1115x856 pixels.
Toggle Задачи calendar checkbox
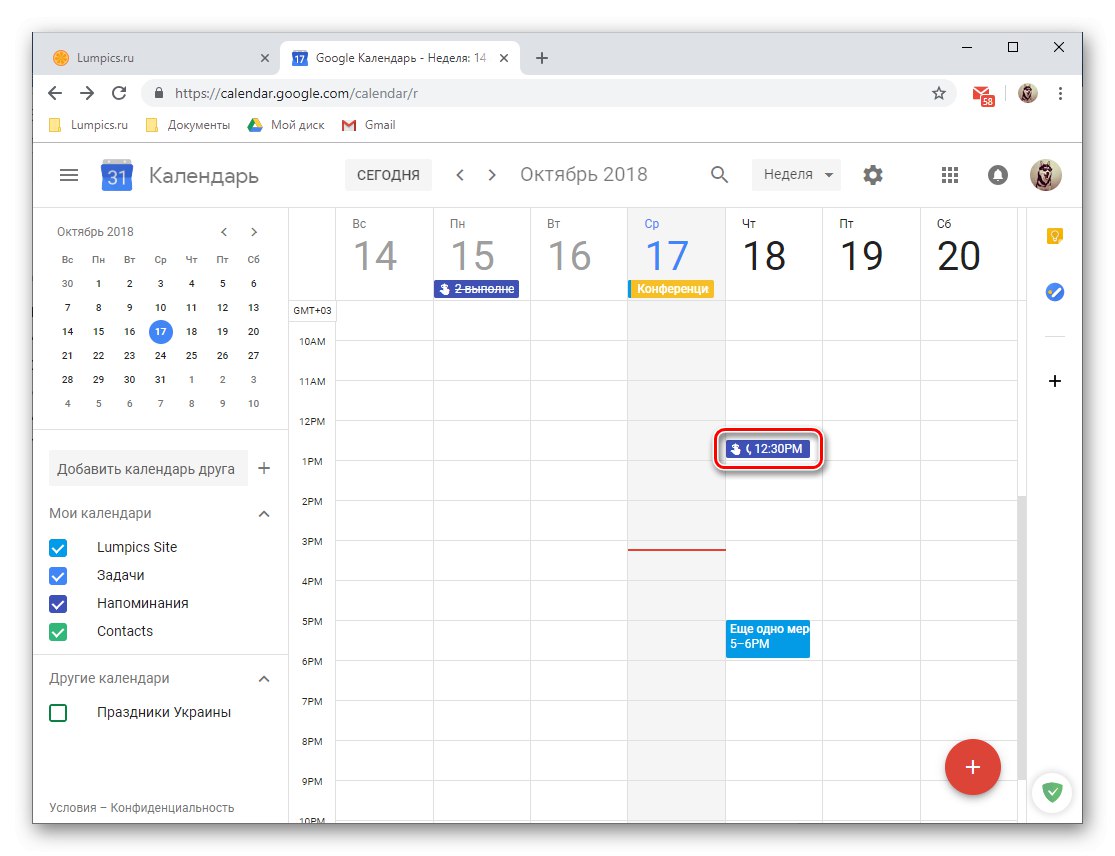pyautogui.click(x=58, y=575)
